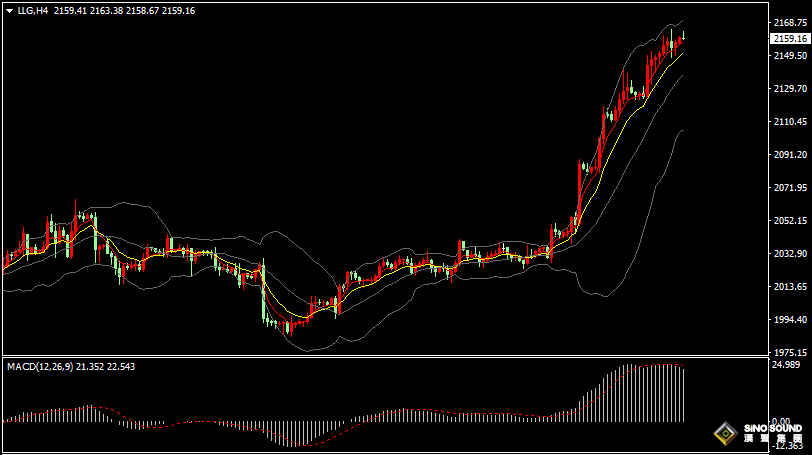Select the lower Bollinger band near 2013
This screenshot has height=455, width=812.
pyautogui.click(x=600, y=294)
